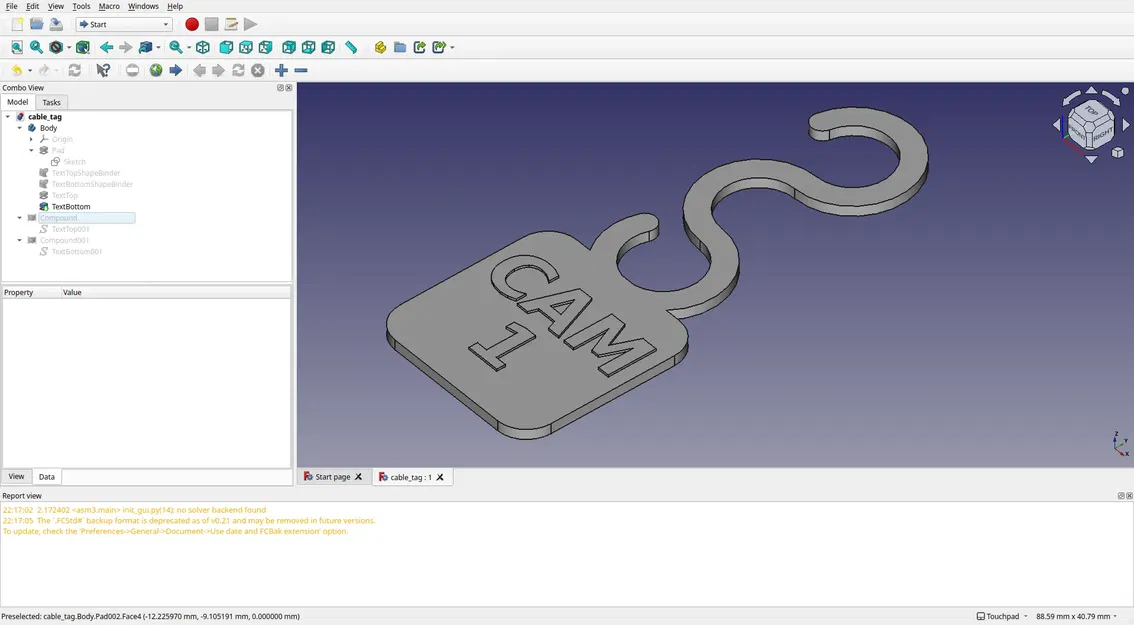Start recording a macro
Image resolution: width=1134 pixels, height=625 pixels.
coord(191,24)
